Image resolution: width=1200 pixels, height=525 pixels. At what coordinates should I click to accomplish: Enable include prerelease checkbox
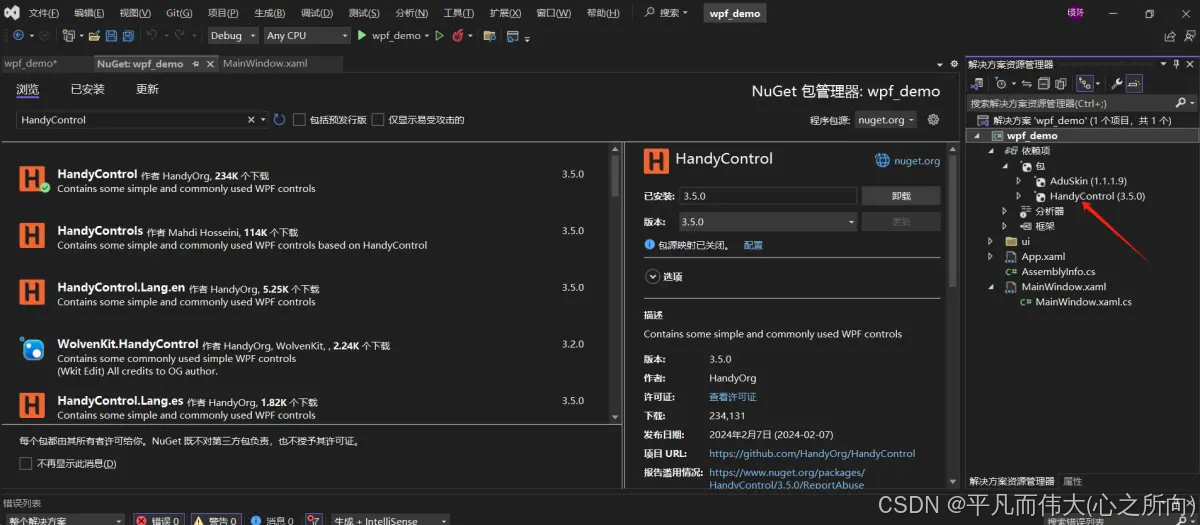coord(299,120)
